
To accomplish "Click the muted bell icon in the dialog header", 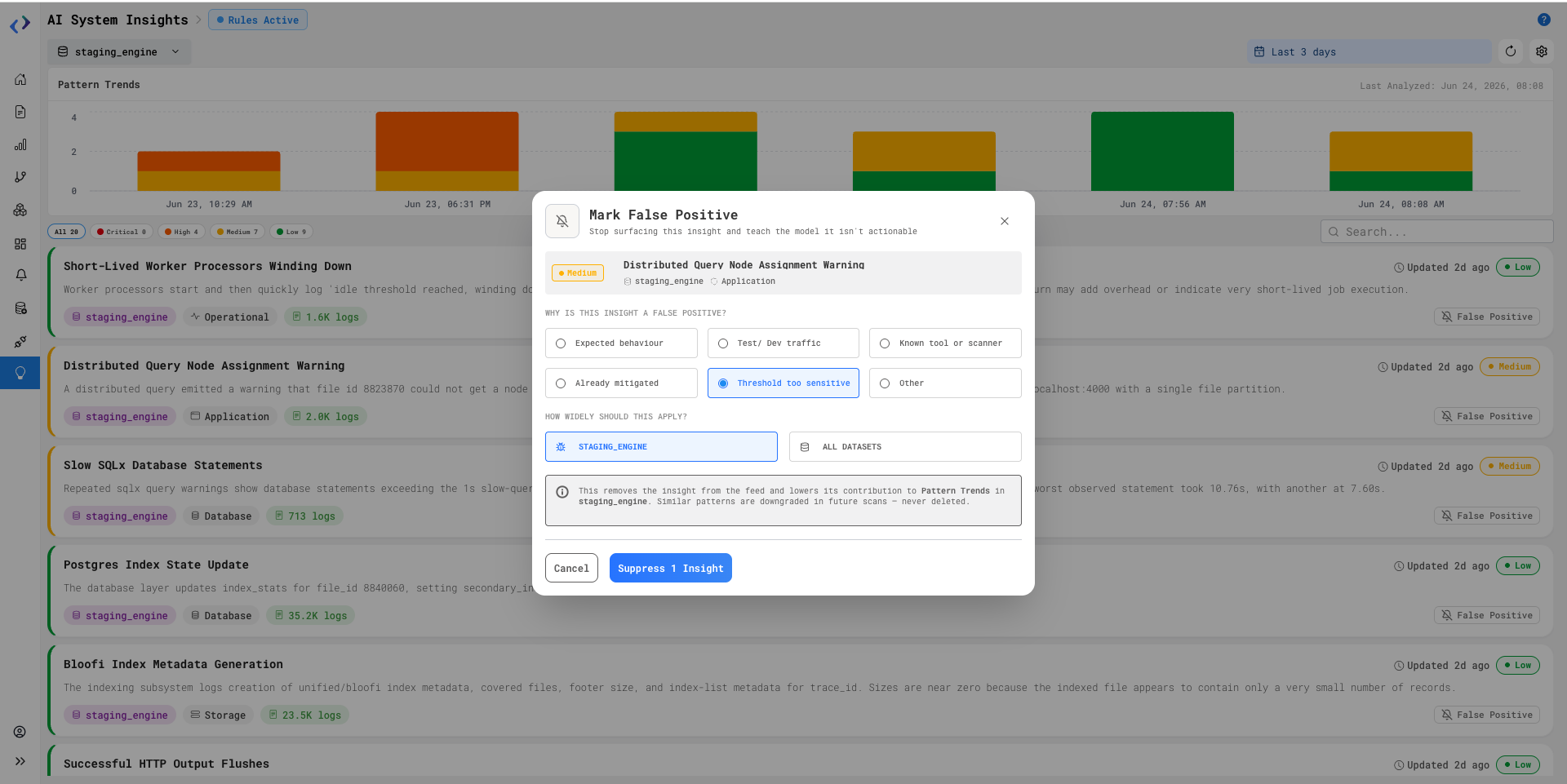I will 562,221.
